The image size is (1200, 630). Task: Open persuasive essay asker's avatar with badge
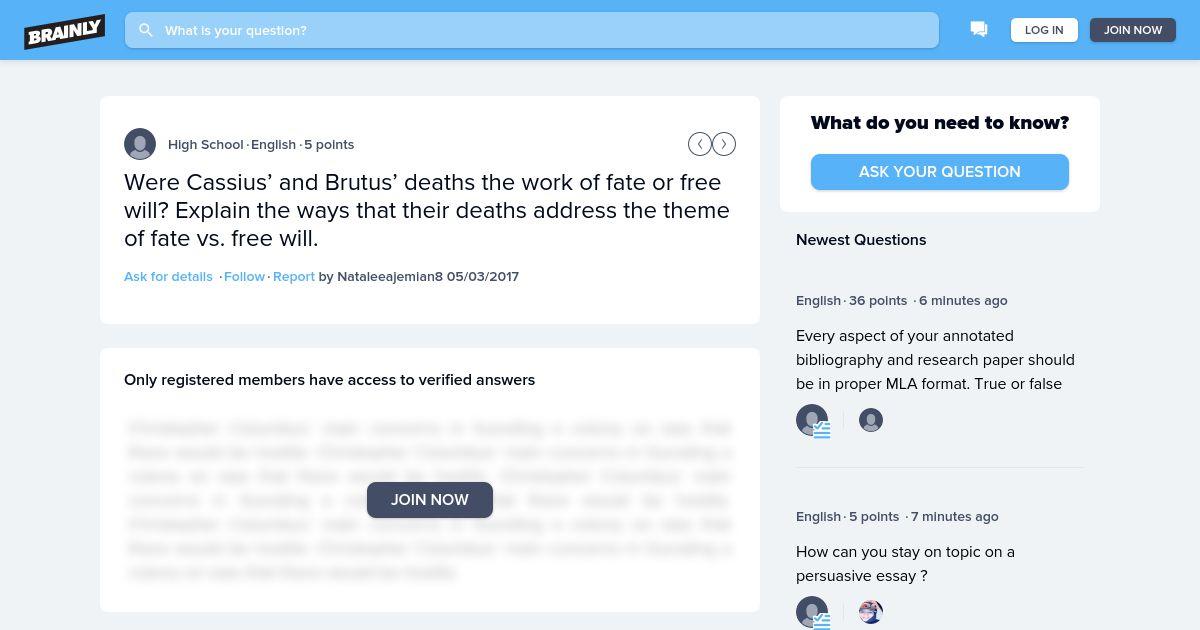812,612
